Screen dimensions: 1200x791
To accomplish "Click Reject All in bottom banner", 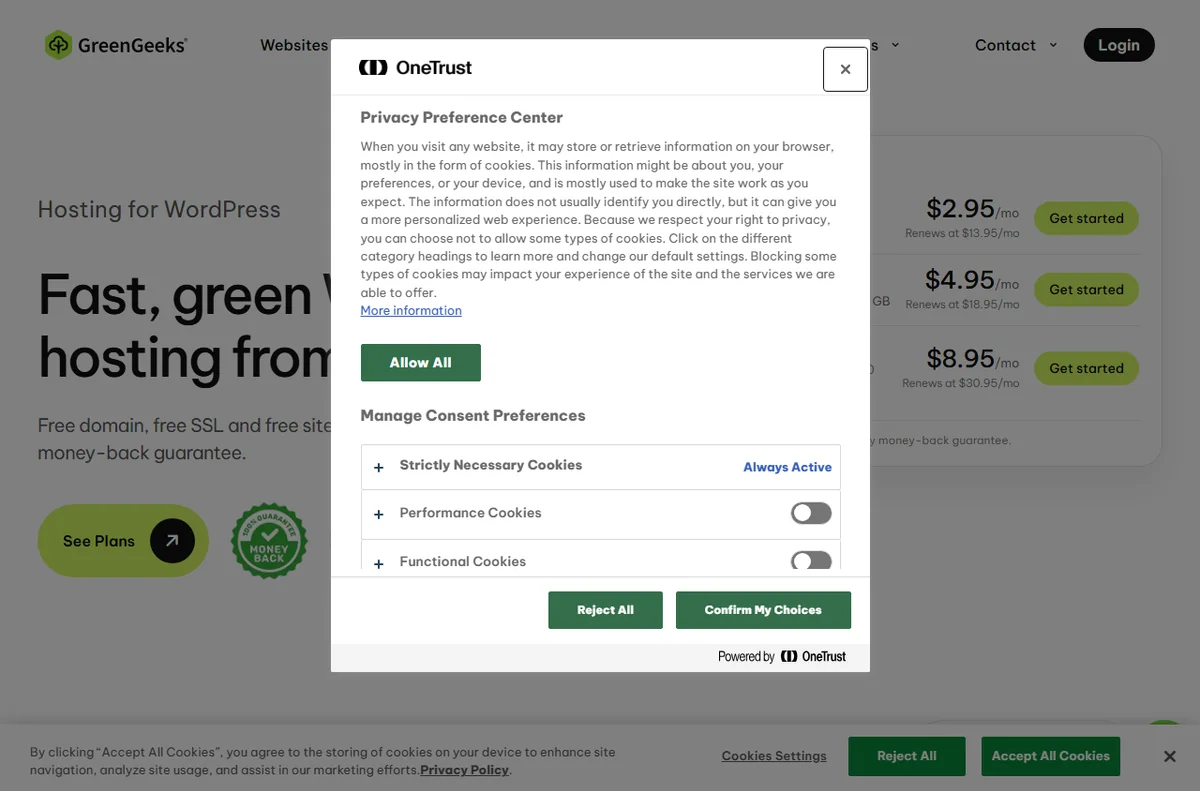I will click(907, 756).
